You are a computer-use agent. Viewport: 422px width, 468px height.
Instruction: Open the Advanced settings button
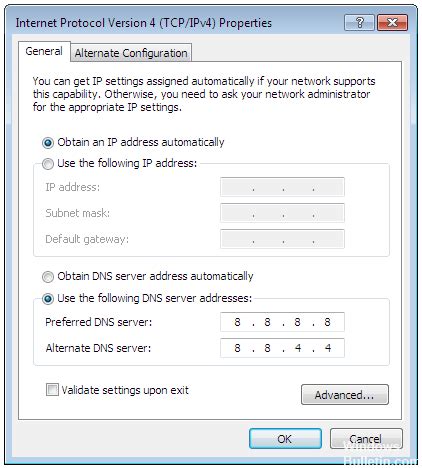point(345,395)
